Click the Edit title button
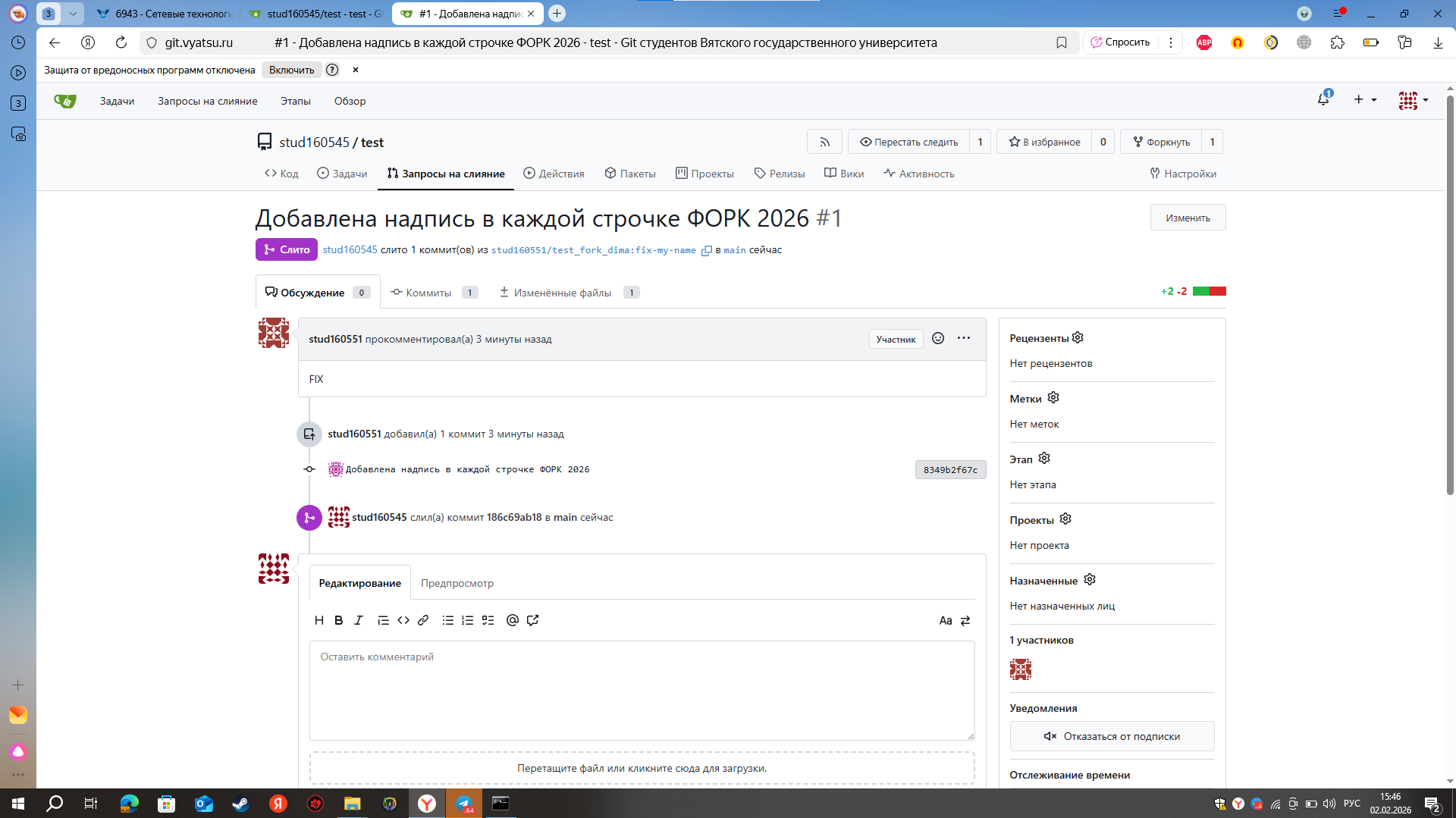This screenshot has height=818, width=1456. (x=1188, y=218)
